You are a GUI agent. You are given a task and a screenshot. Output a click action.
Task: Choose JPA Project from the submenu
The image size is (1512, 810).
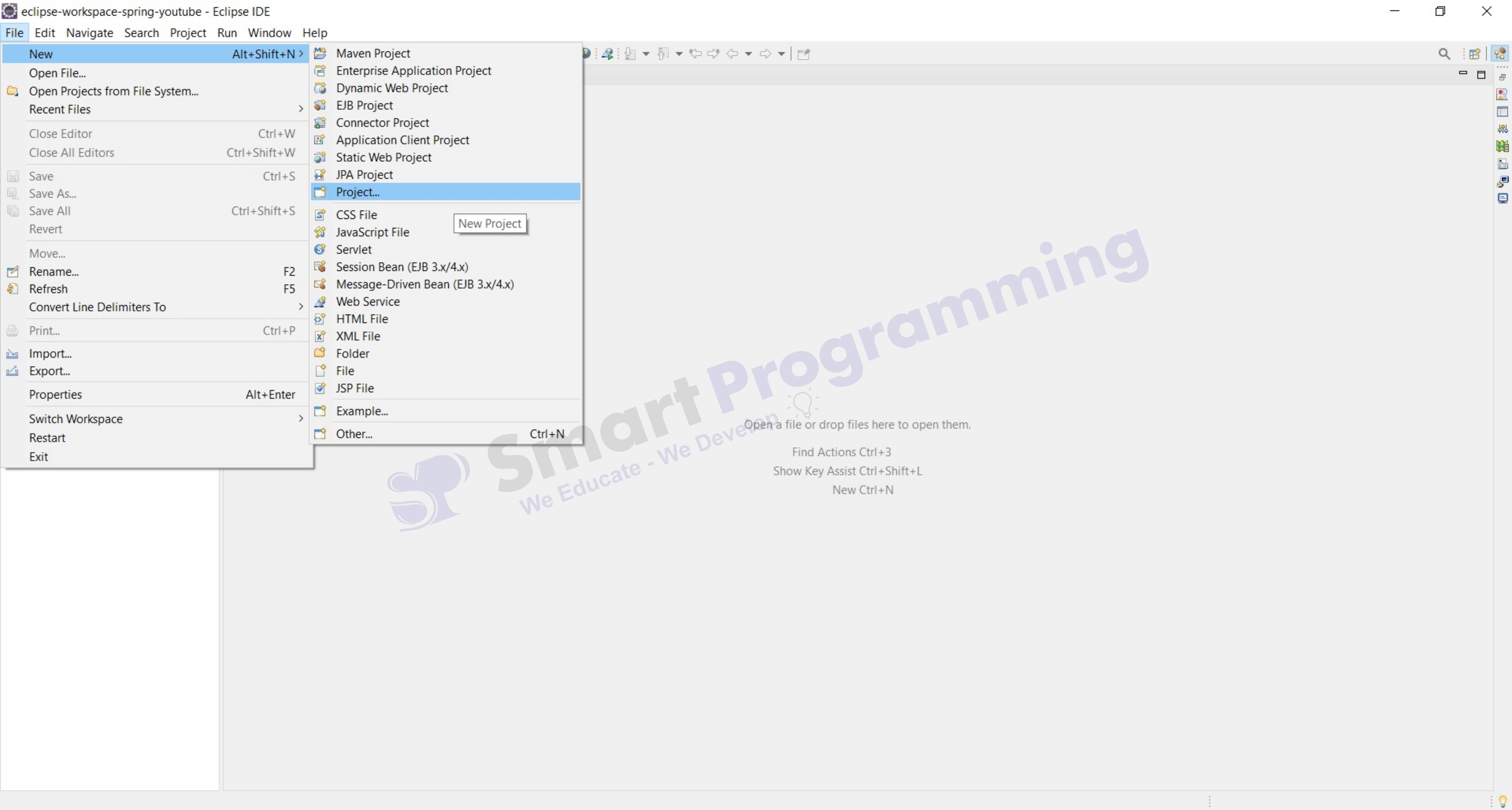point(446,174)
